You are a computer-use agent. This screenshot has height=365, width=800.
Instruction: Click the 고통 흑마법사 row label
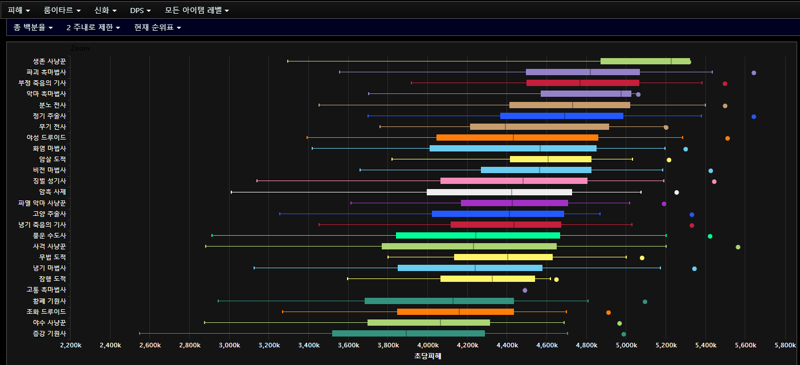click(x=46, y=290)
